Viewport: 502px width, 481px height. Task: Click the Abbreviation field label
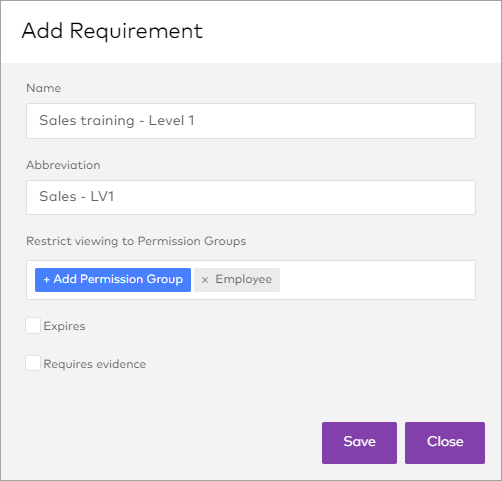click(63, 165)
